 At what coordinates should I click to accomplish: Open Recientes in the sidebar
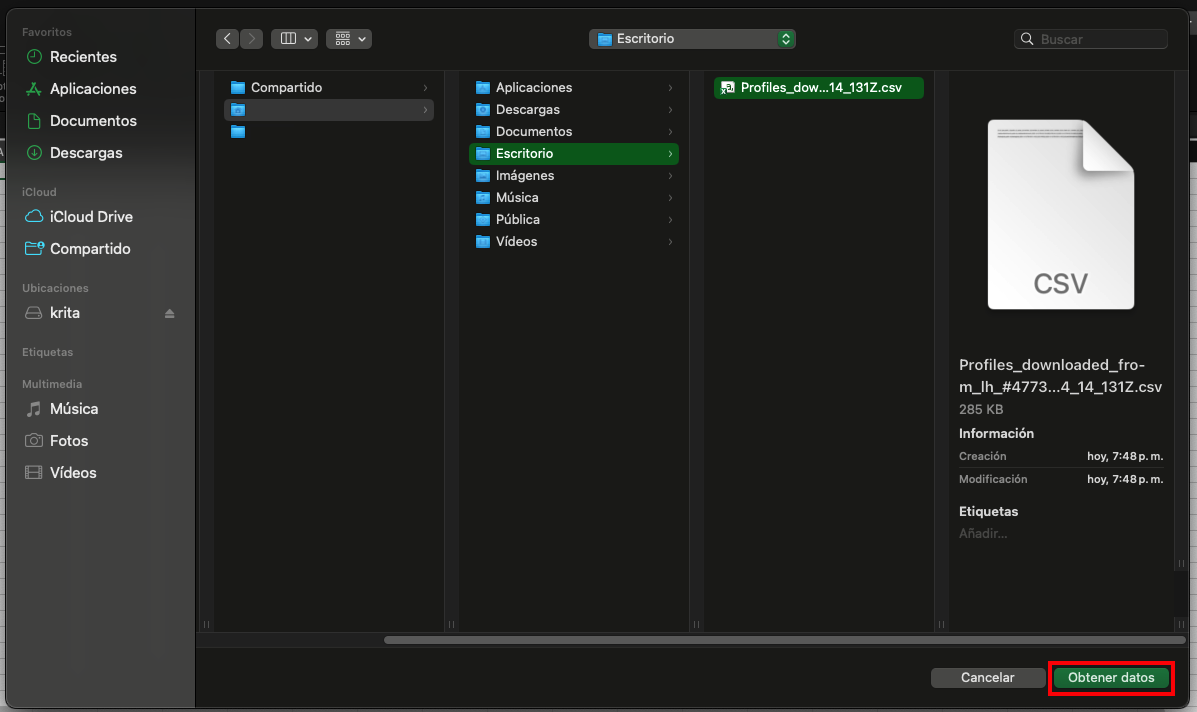83,57
